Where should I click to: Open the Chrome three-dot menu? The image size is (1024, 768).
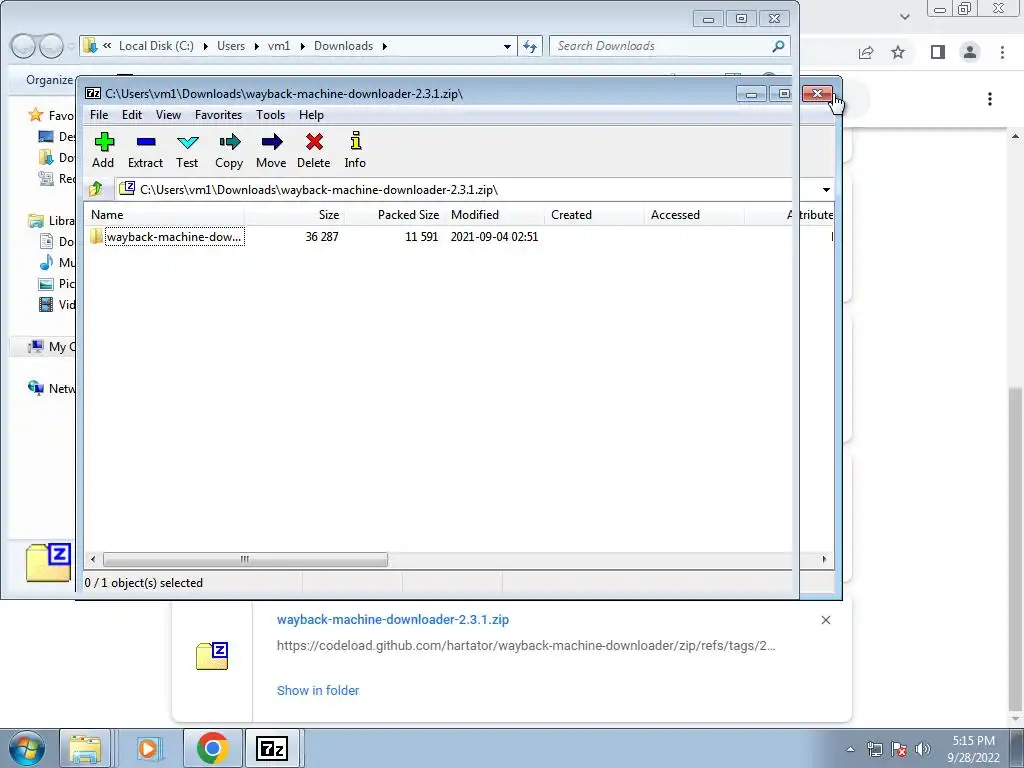1002,52
